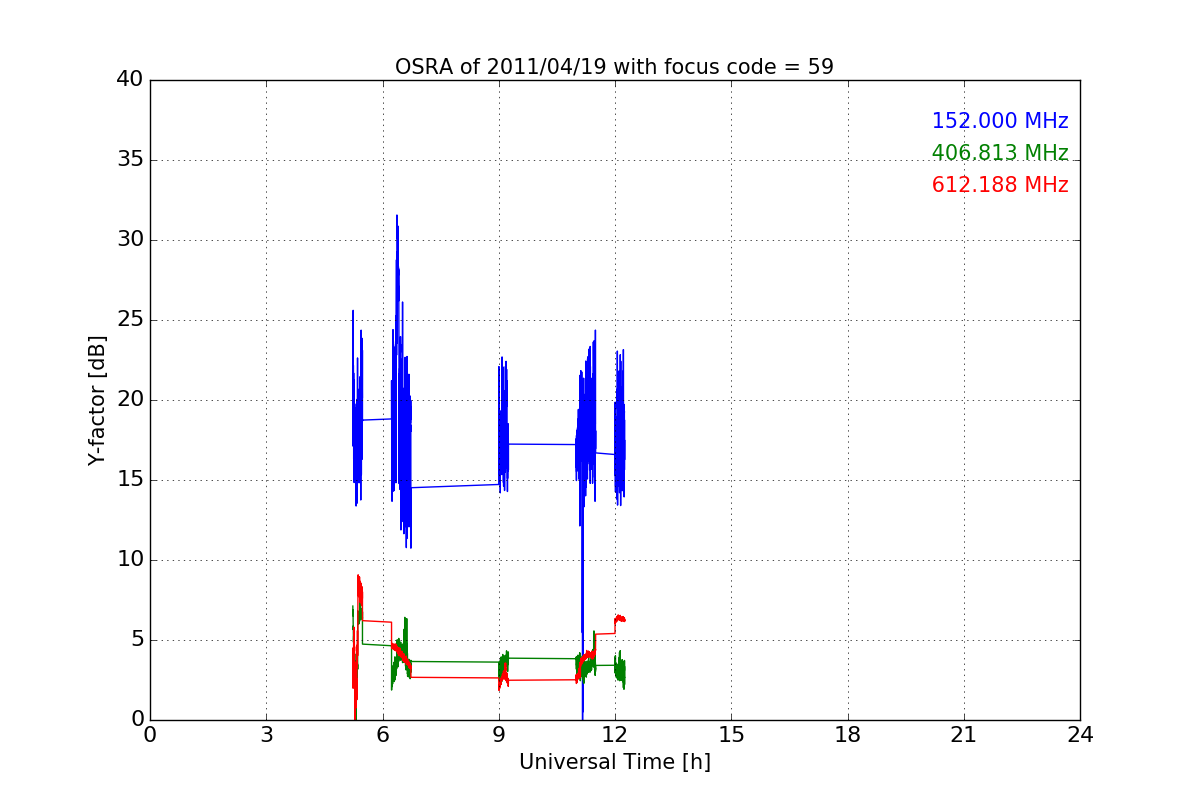Image resolution: width=1200 pixels, height=800 pixels.
Task: Click the x-axis tick label '12'
Action: (x=615, y=735)
